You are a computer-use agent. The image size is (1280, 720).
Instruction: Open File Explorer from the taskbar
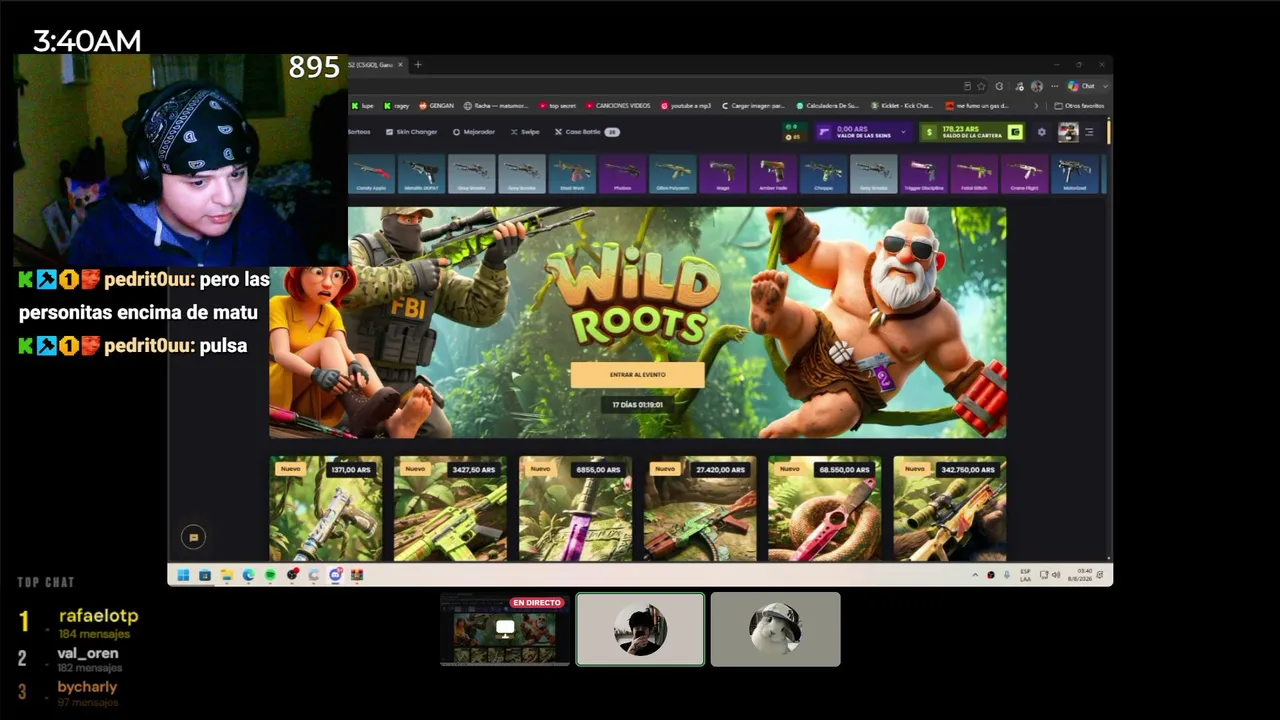(227, 575)
